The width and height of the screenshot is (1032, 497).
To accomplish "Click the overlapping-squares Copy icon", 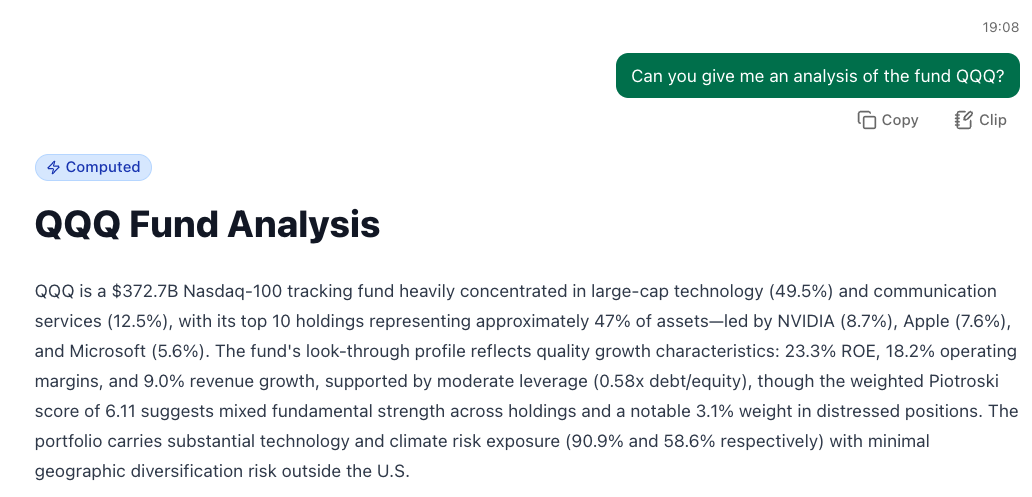I will [x=867, y=120].
